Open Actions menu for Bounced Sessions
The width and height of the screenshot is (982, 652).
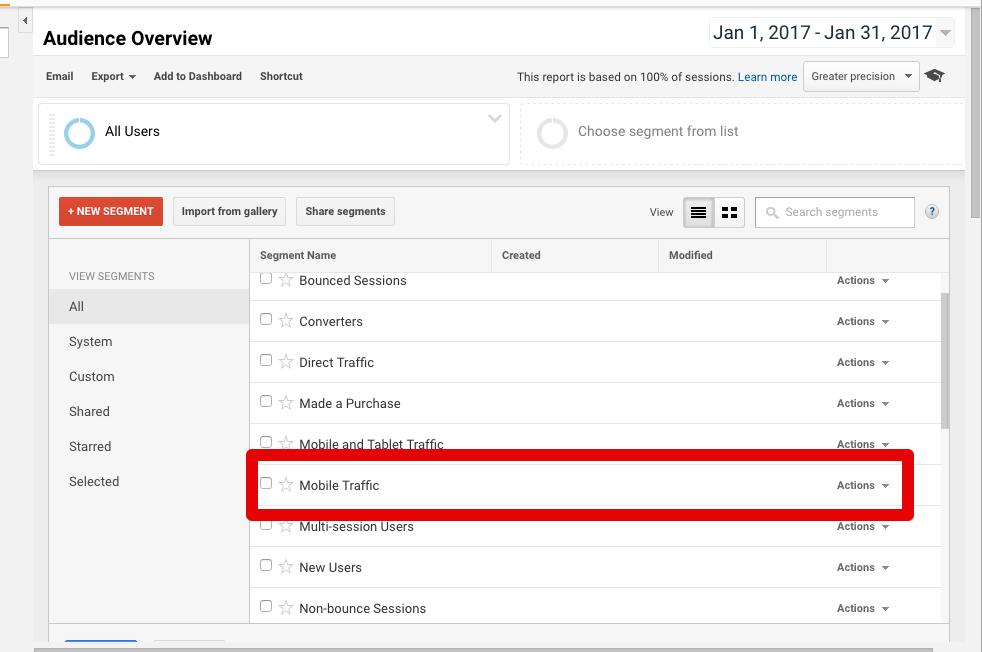(863, 281)
